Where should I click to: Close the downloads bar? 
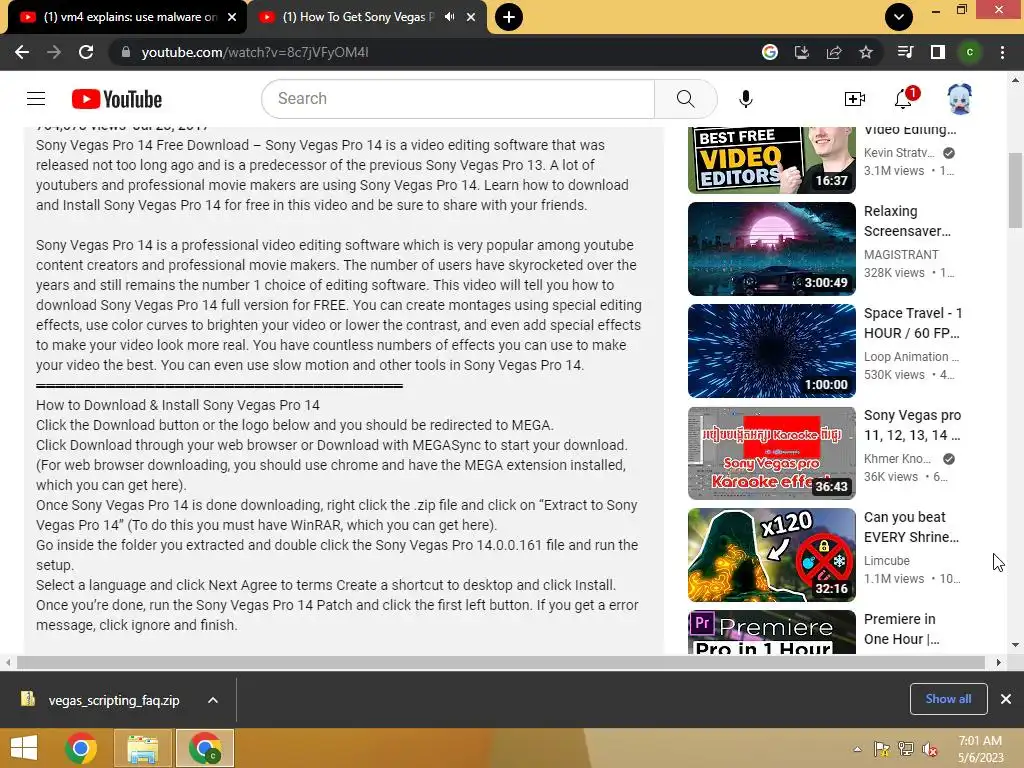click(1006, 699)
